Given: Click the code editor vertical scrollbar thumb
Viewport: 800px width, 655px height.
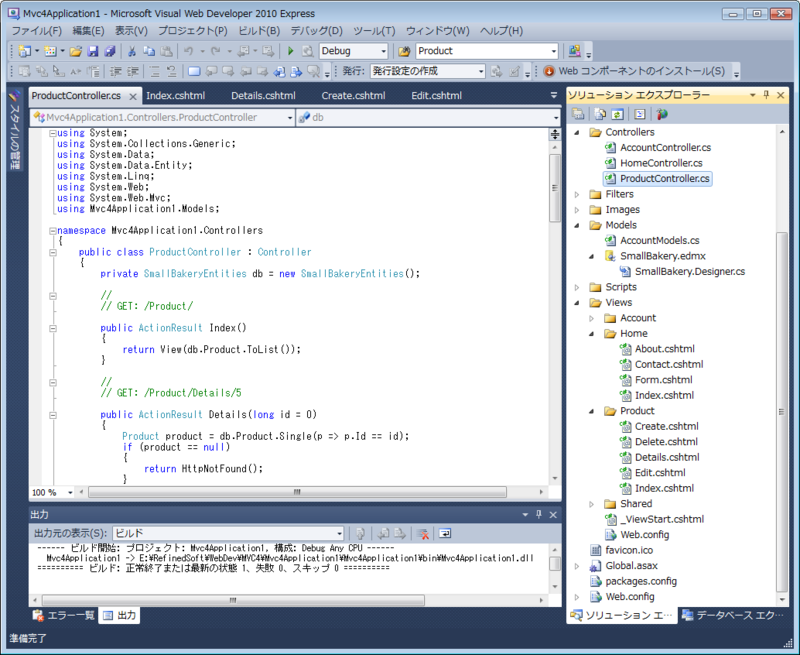Looking at the screenshot, I should pos(555,188).
